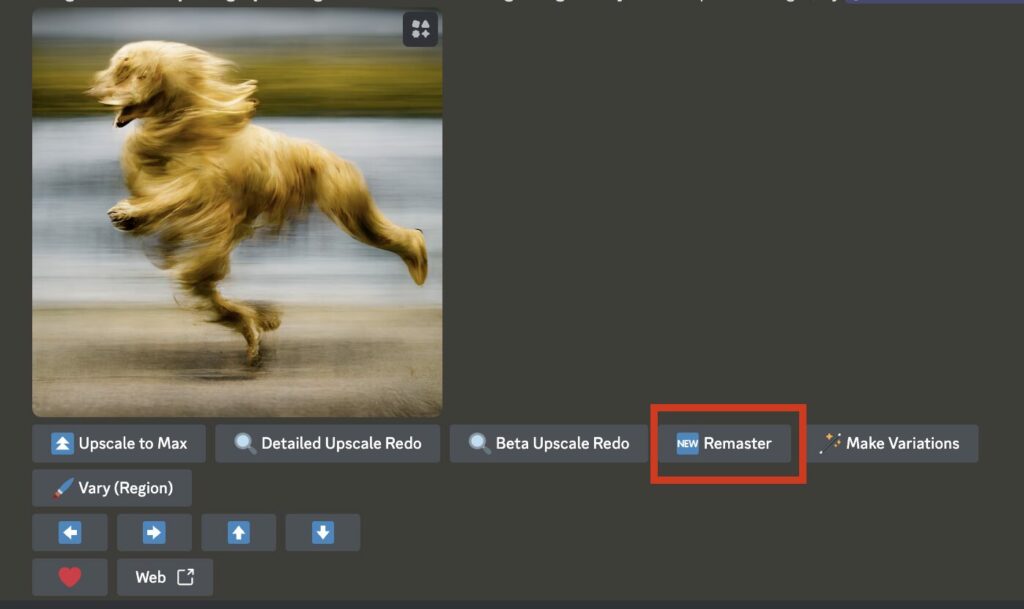Viewport: 1024px width, 609px height.
Task: Run Beta Upscale Redo via its label
Action: (x=562, y=443)
